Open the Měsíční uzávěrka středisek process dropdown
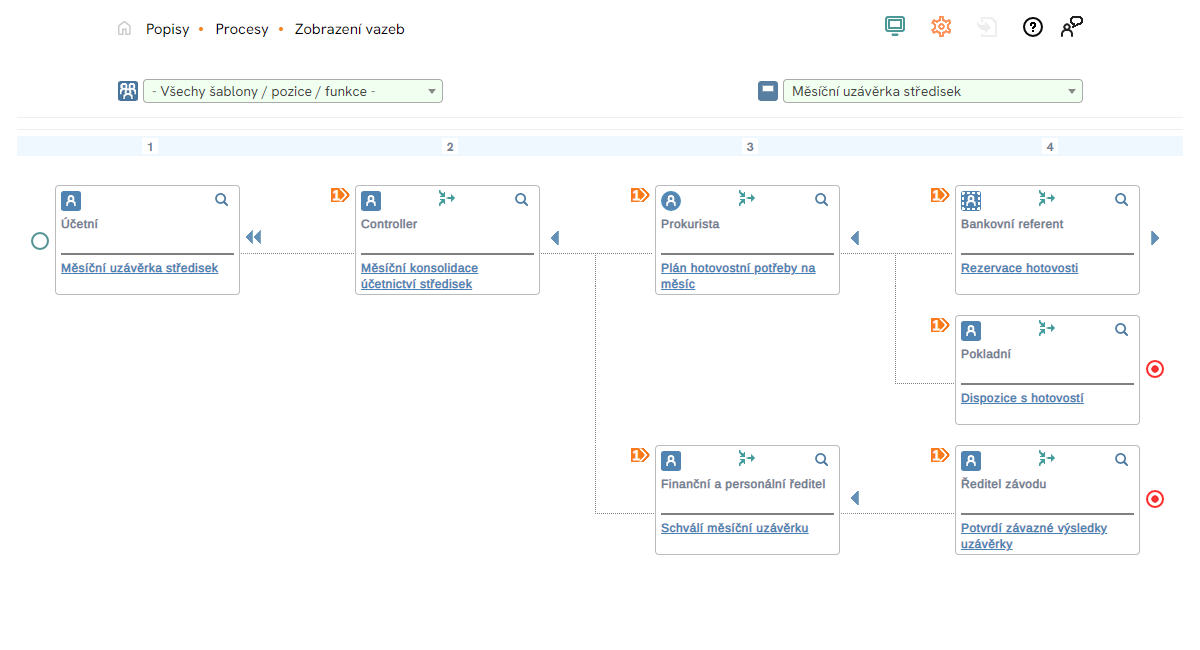Image resolution: width=1200 pixels, height=650 pixels. pos(932,91)
